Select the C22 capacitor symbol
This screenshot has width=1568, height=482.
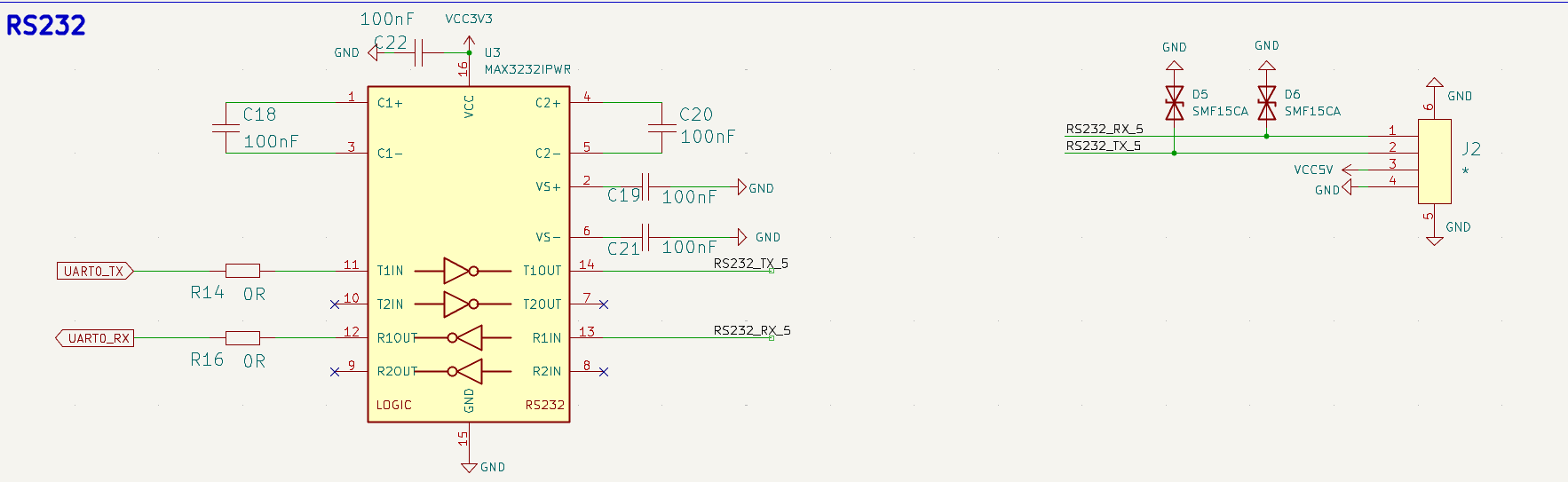418,53
